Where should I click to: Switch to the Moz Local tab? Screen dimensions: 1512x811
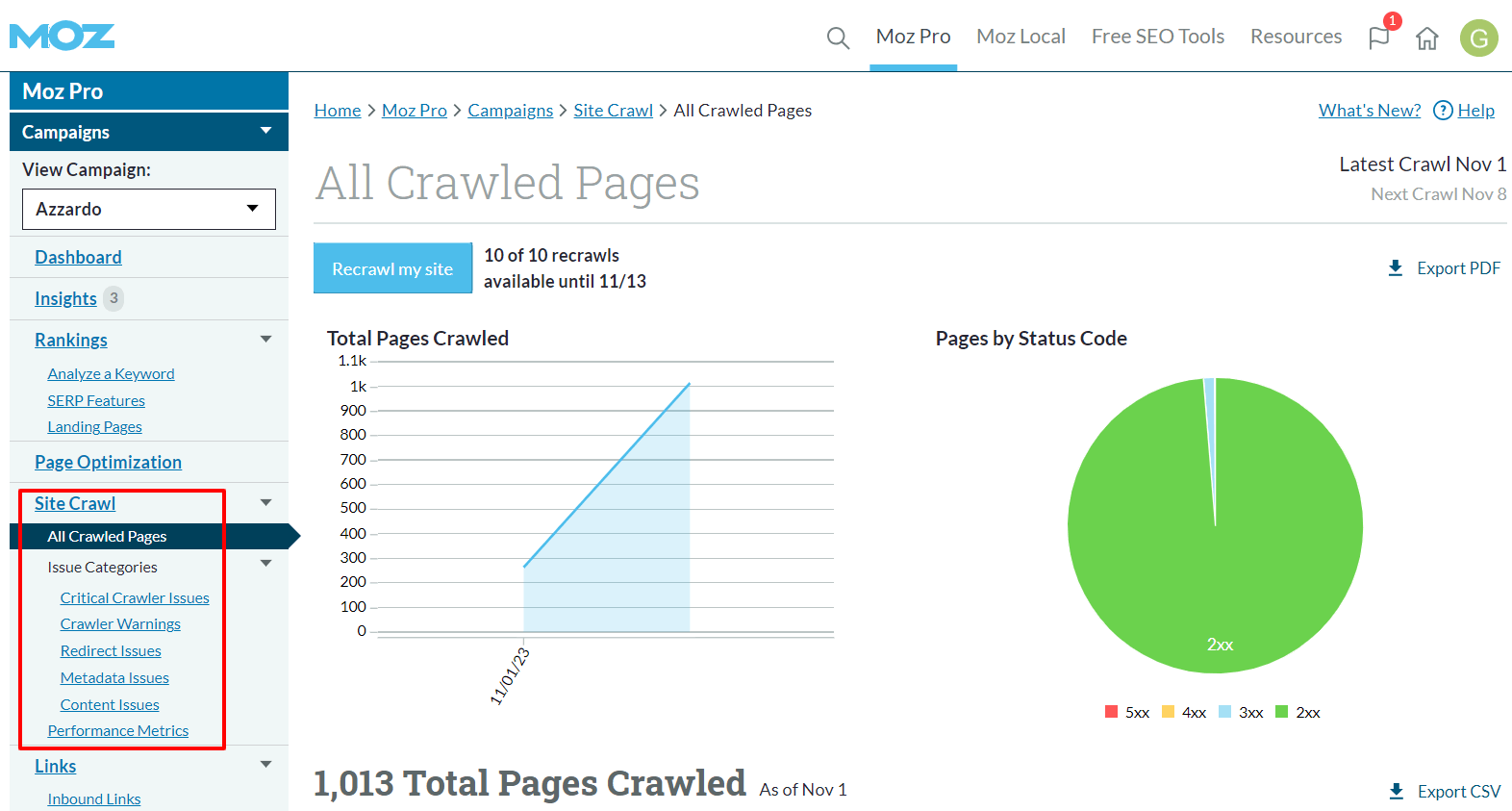point(1021,37)
